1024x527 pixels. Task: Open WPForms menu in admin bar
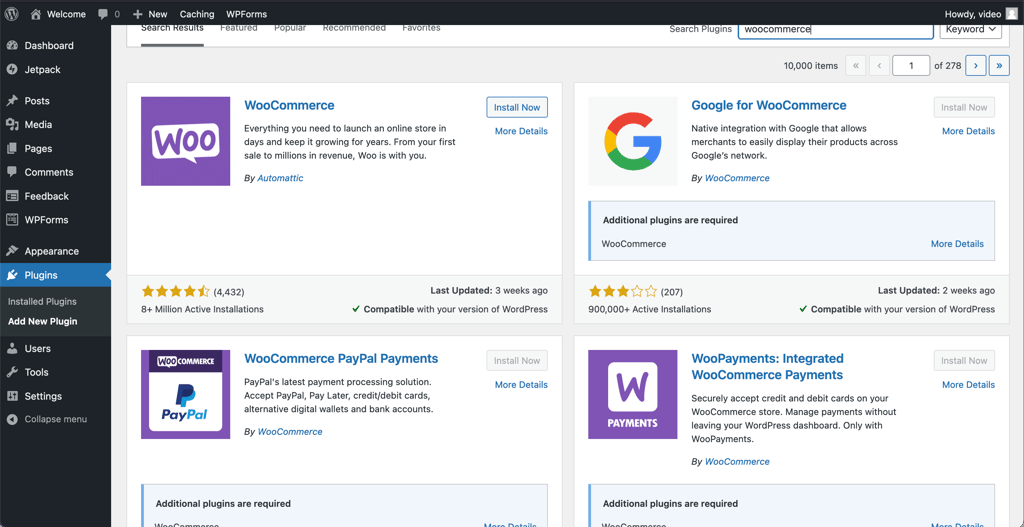pos(246,14)
